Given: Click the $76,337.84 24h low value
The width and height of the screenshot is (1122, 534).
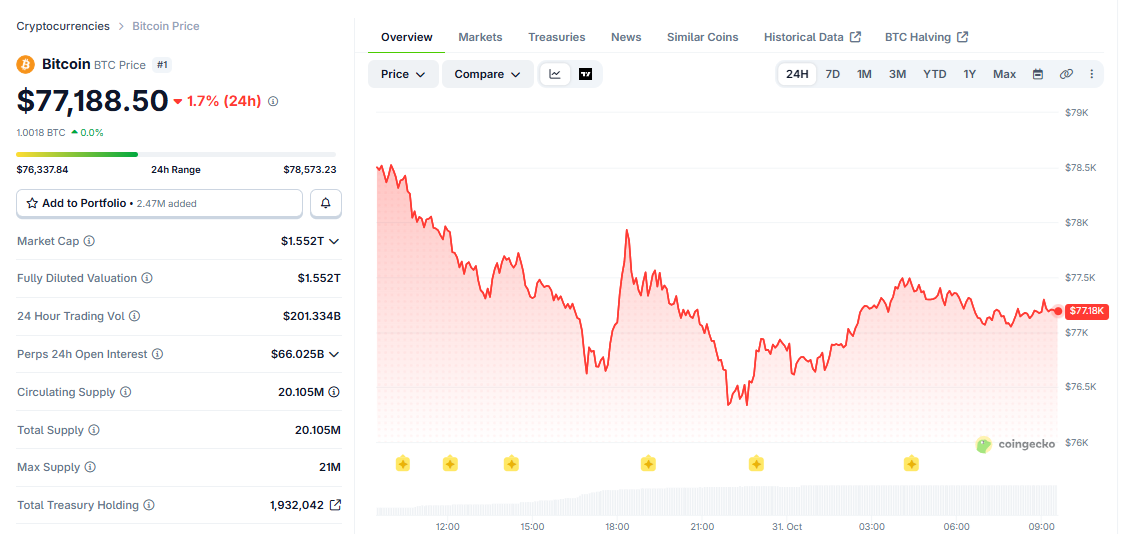Looking at the screenshot, I should tap(42, 170).
